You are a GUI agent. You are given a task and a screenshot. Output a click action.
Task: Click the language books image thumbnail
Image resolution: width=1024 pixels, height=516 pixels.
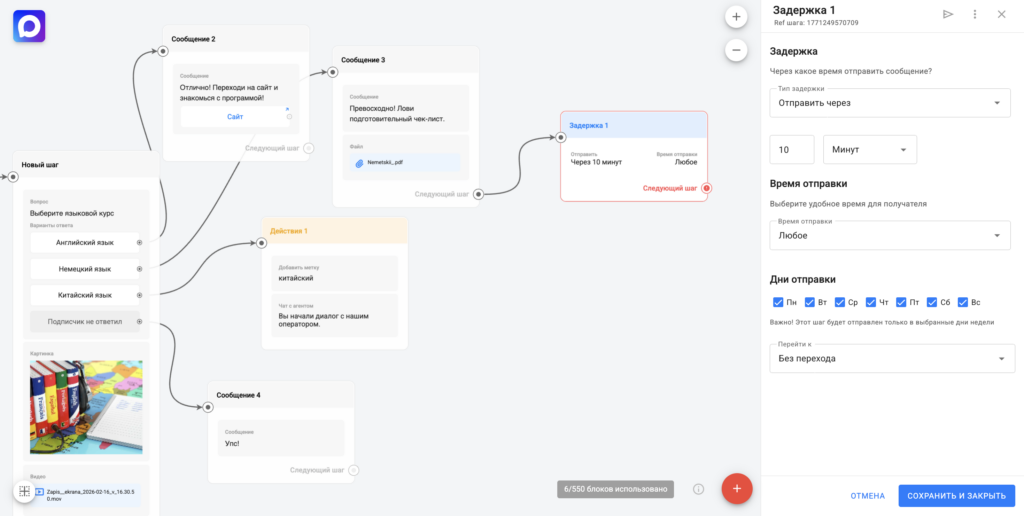point(86,407)
